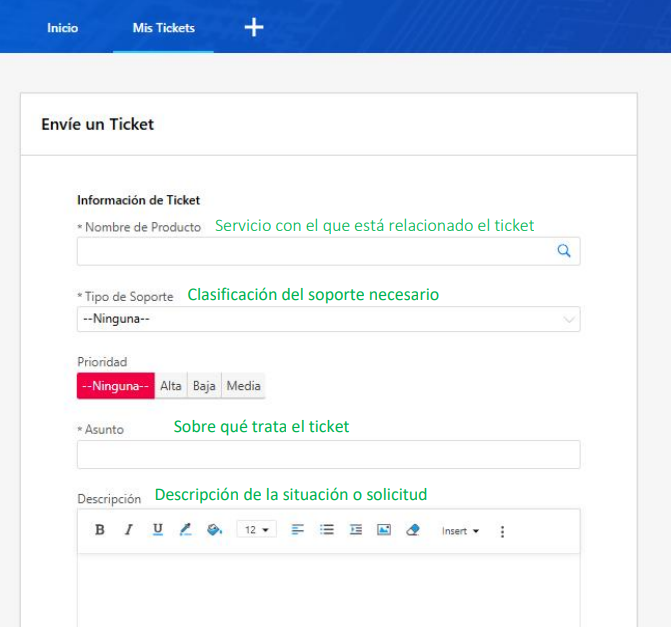Expand the Tipo de Soporte dropdown
This screenshot has width=671, height=627.
coord(328,320)
